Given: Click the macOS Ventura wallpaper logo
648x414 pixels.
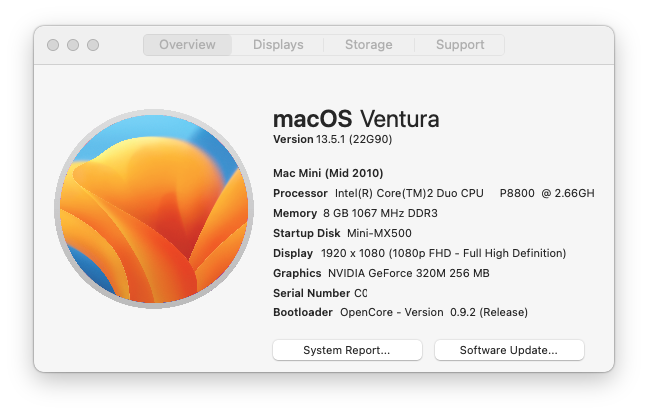Looking at the screenshot, I should pos(154,209).
